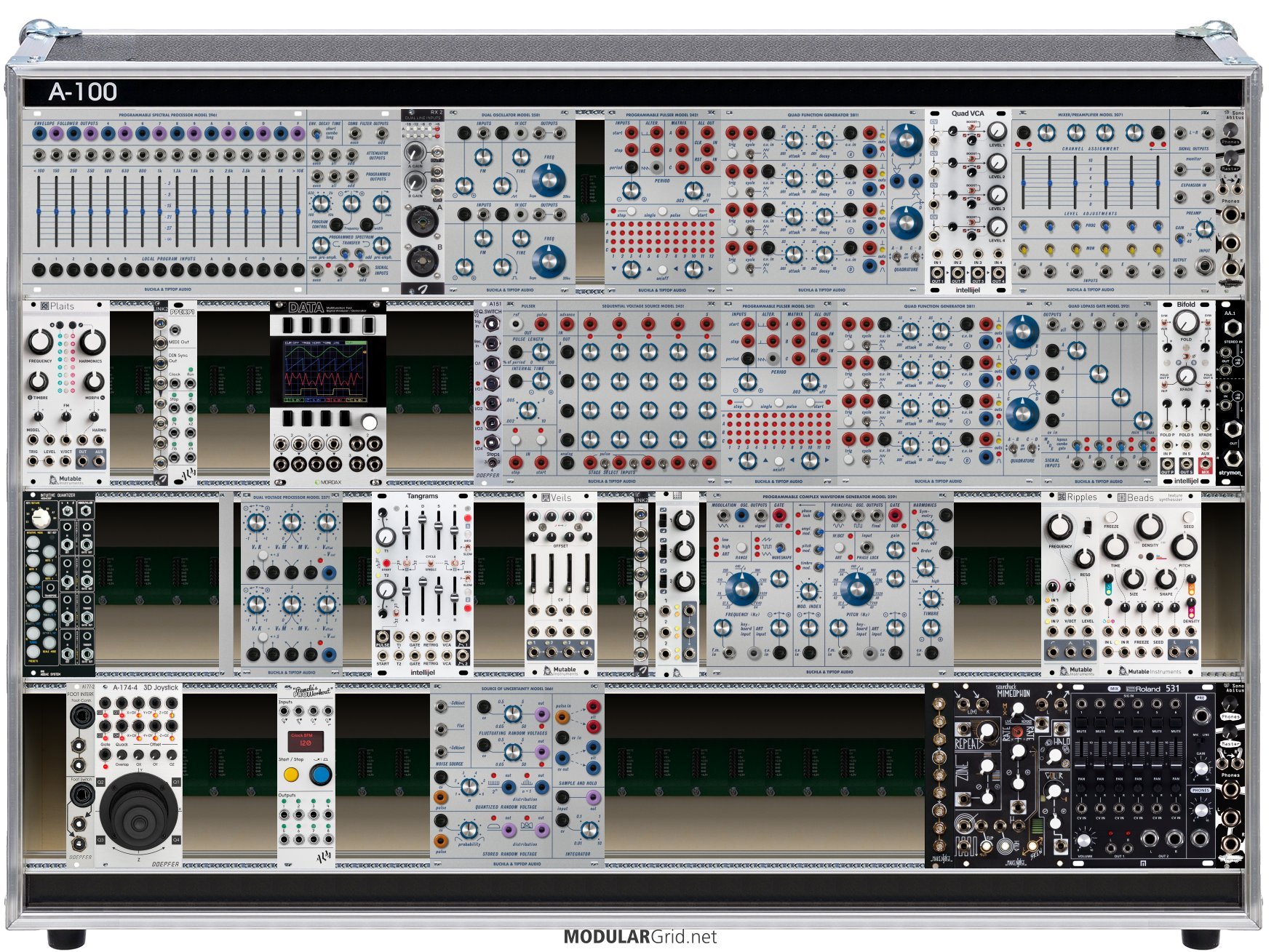Select the FOLD knob on Bifold
Image resolution: width=1282 pixels, height=952 pixels.
point(1186,322)
